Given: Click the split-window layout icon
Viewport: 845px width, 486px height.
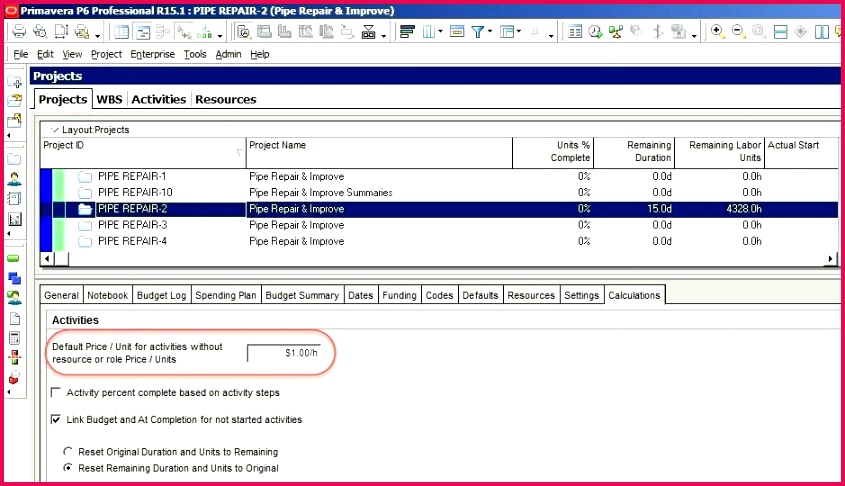Looking at the screenshot, I should click(x=822, y=32).
